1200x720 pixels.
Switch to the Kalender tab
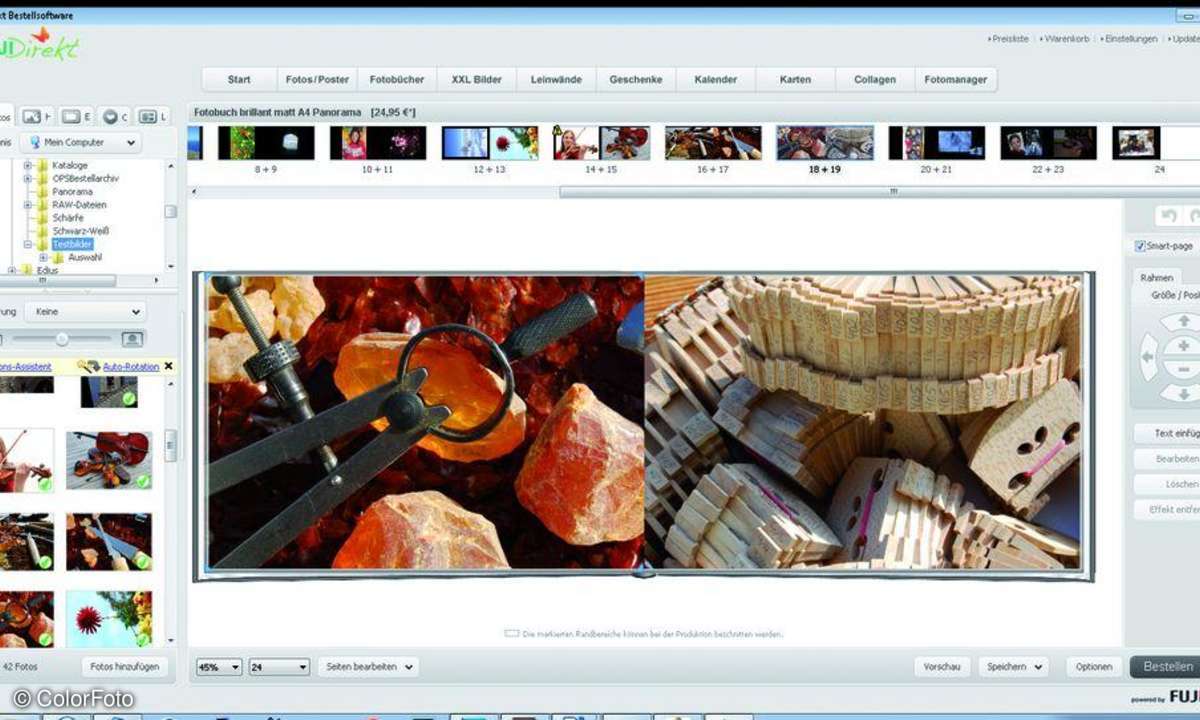[715, 80]
